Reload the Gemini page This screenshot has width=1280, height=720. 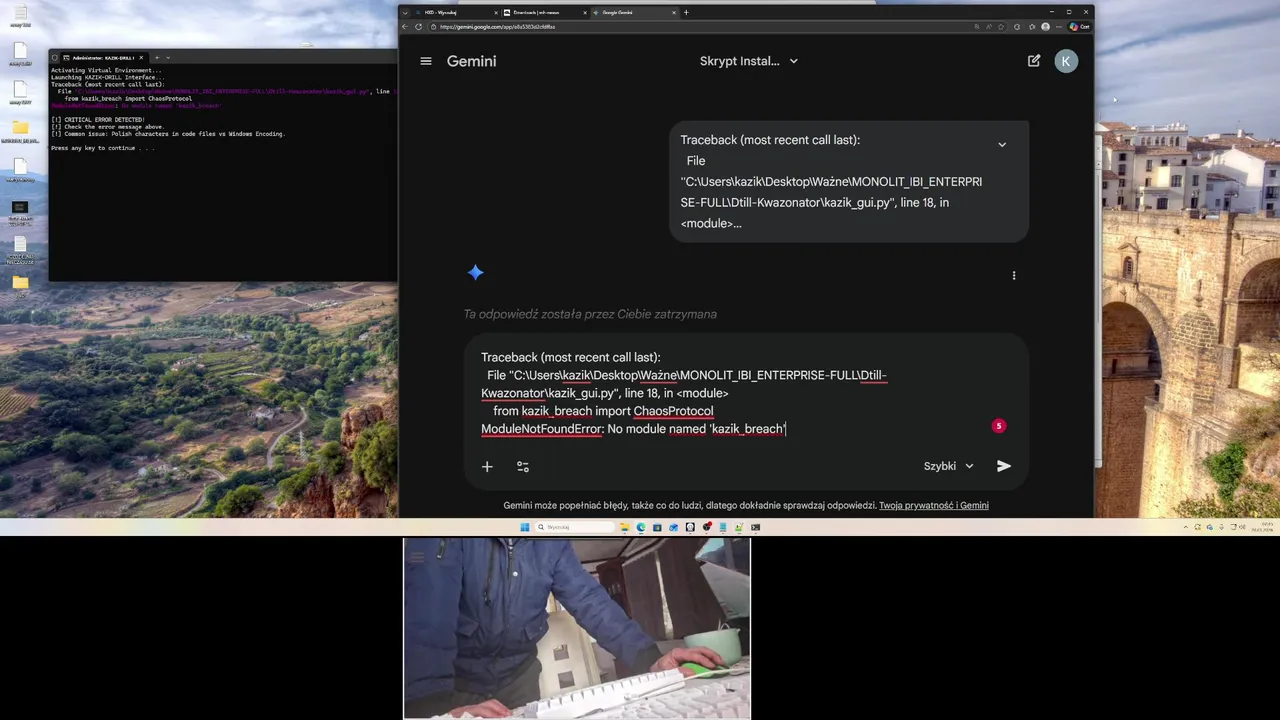coord(418,27)
